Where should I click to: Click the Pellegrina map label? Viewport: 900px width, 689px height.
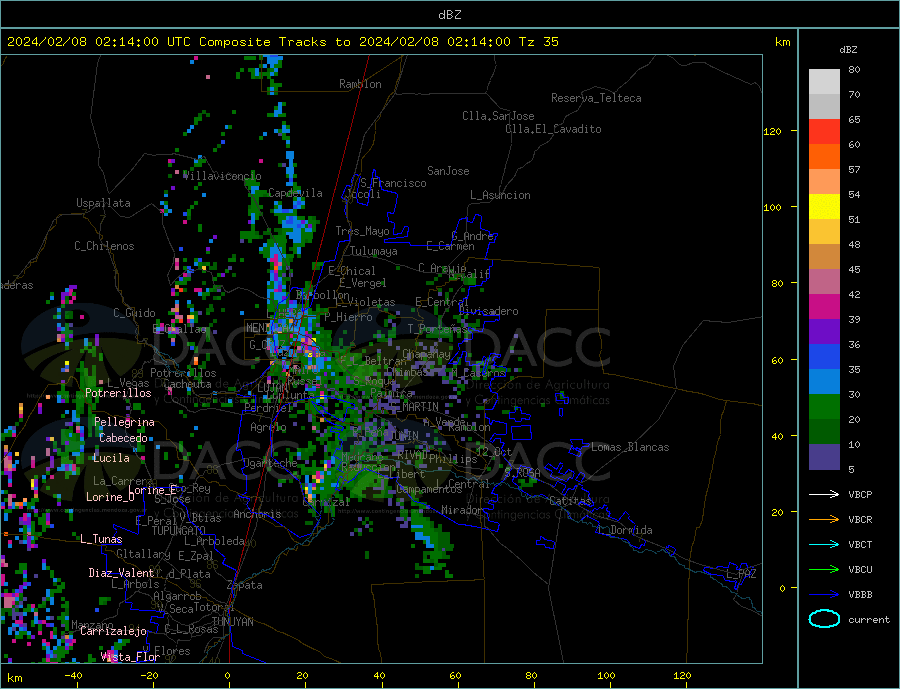(x=124, y=422)
